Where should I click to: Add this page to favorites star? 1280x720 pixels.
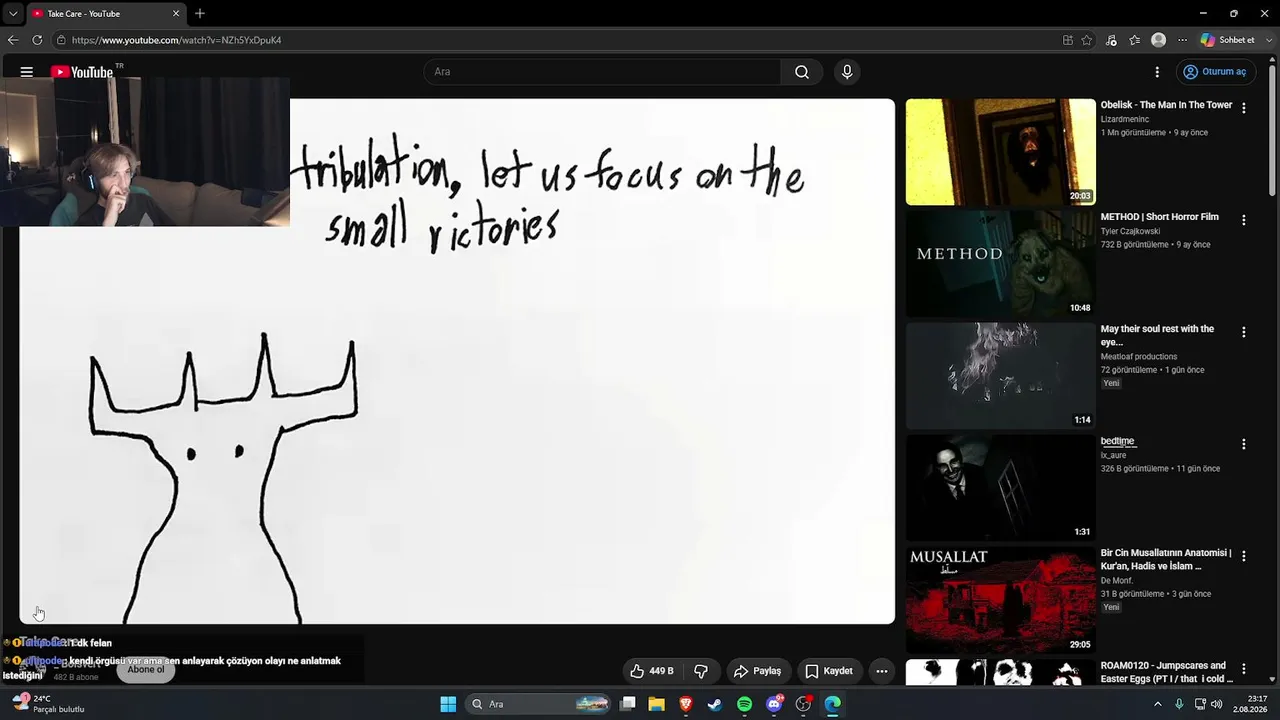[x=1087, y=40]
